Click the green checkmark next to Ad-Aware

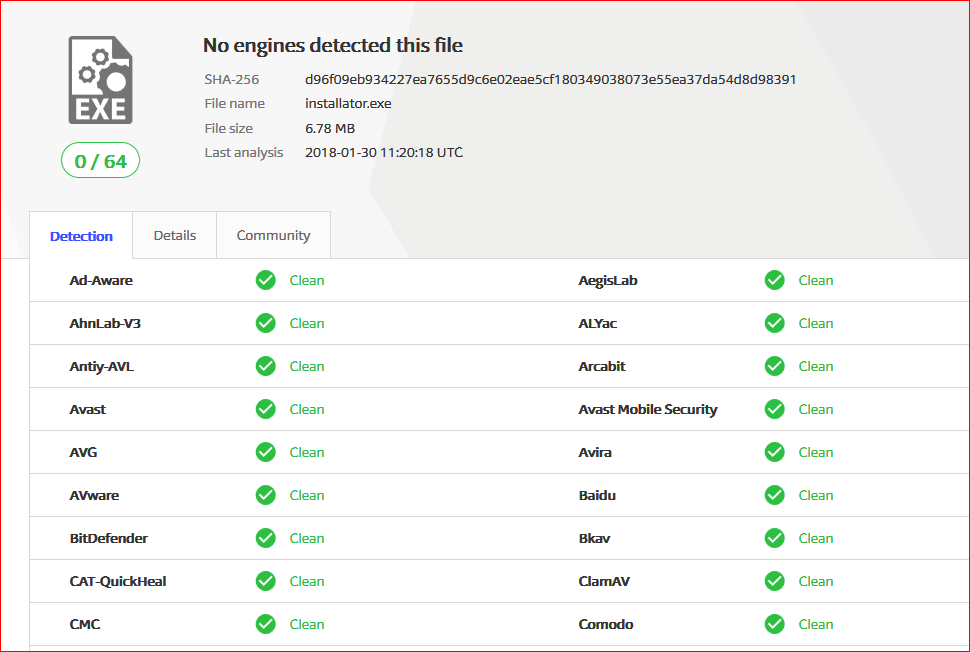(x=265, y=280)
